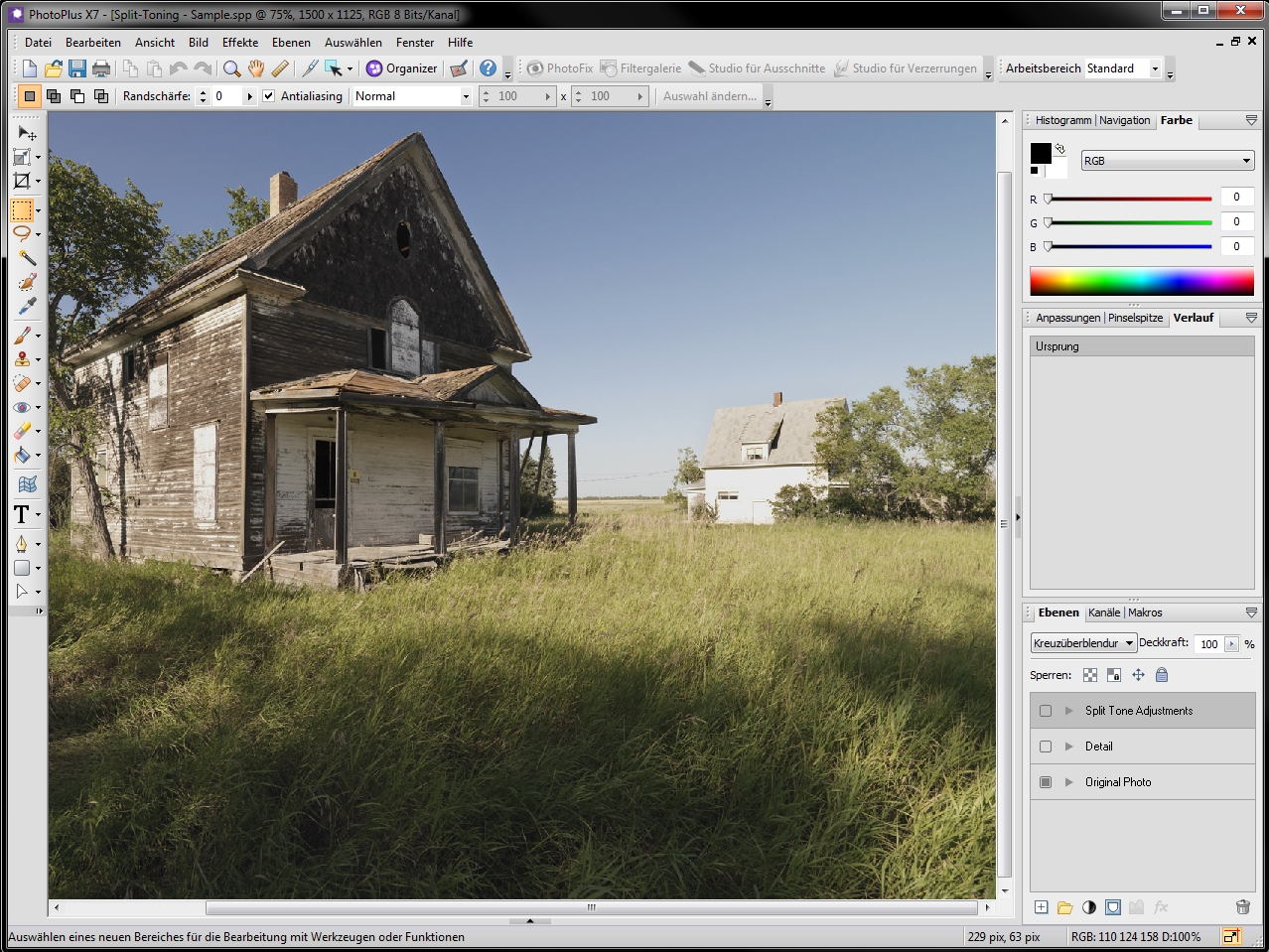The height and width of the screenshot is (952, 1269).
Task: Switch to the Kanäle tab
Action: [x=1103, y=612]
